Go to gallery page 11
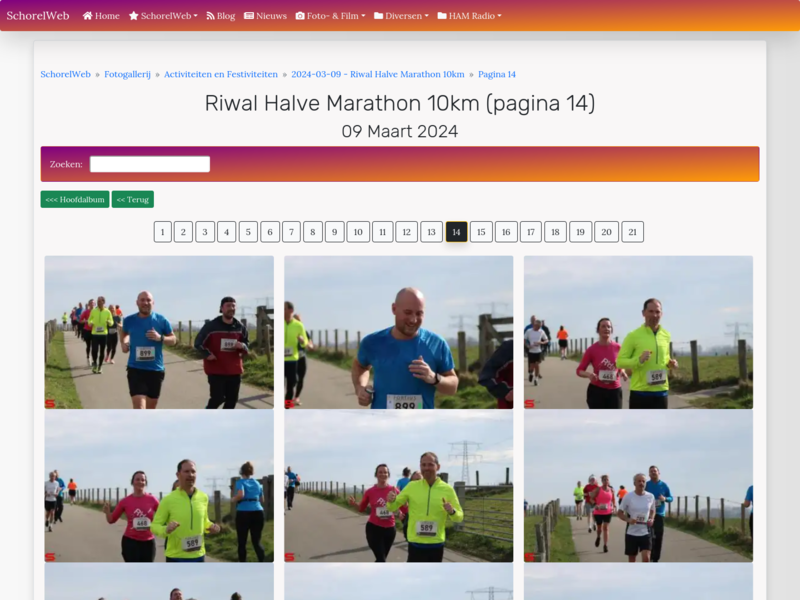 [383, 232]
